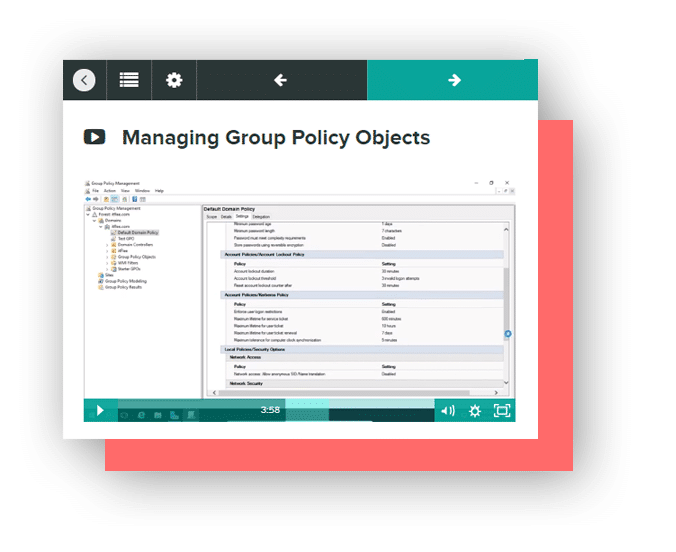Switch to the Delegation tab
The width and height of the screenshot is (676, 552).
pos(261,216)
